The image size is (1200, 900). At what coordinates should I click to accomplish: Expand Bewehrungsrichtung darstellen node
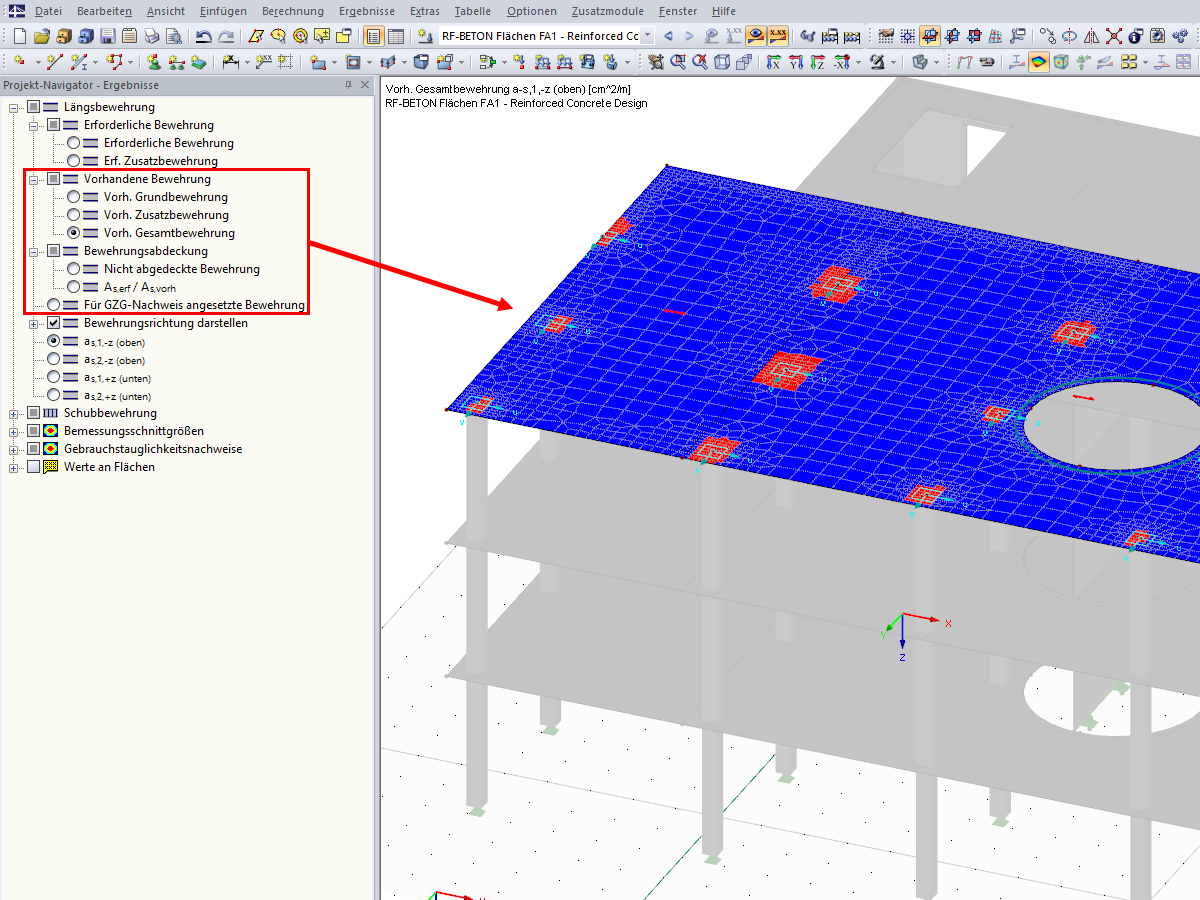click(33, 323)
